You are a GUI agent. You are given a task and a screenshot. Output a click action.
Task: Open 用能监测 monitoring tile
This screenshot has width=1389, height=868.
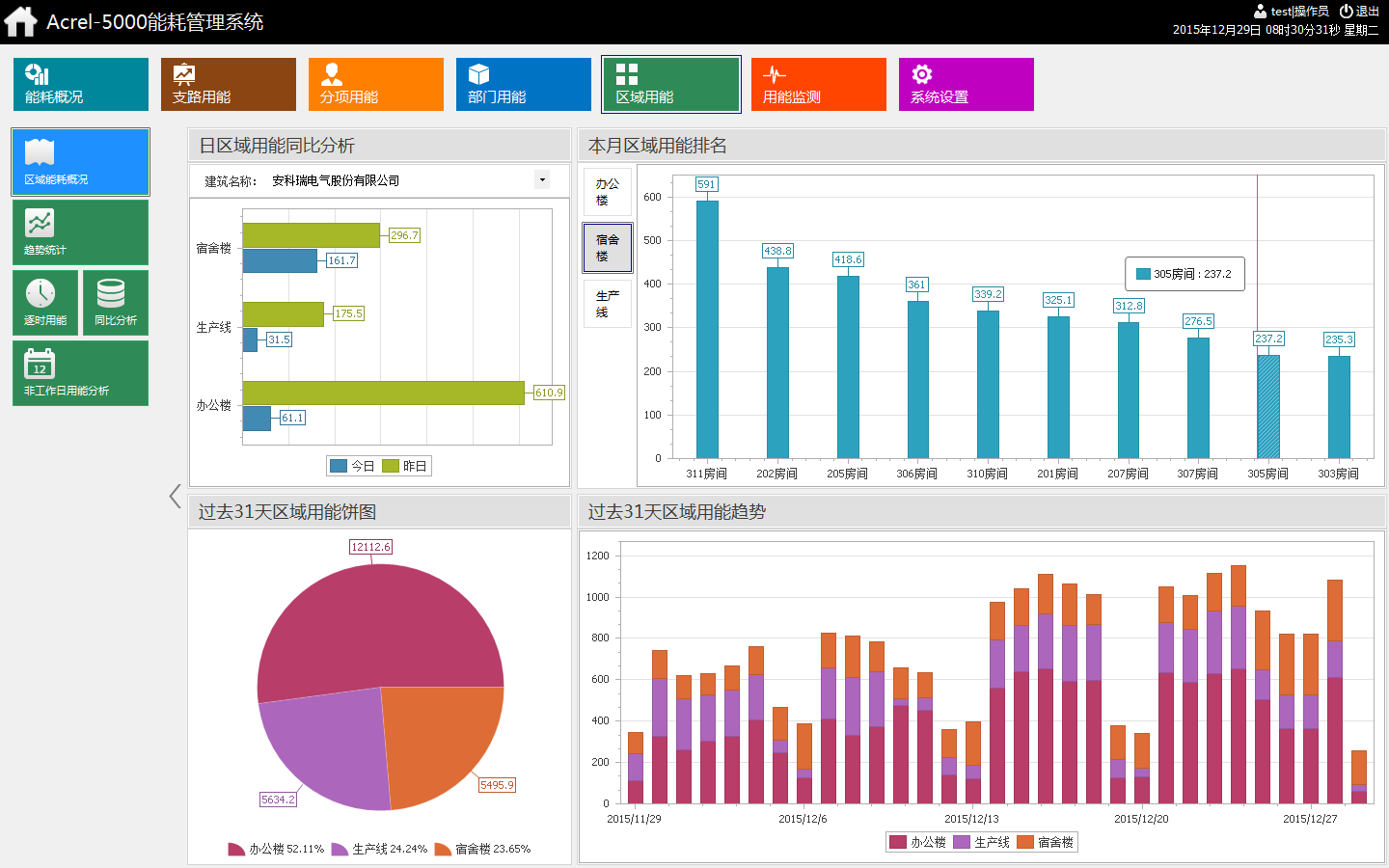819,85
